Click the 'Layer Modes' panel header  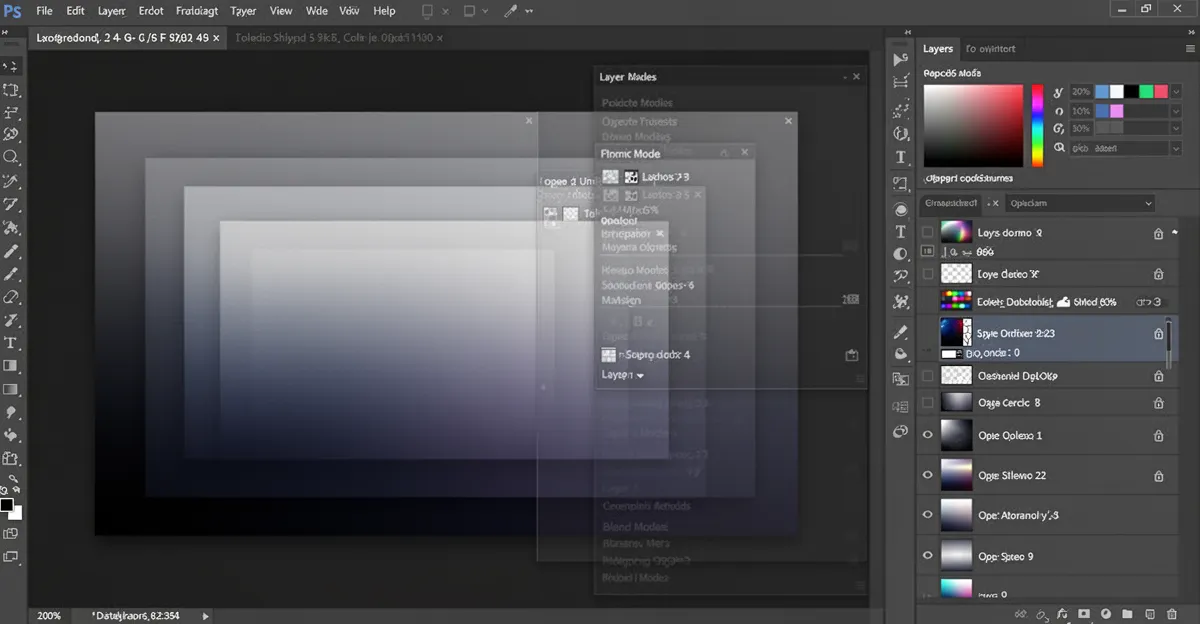point(628,77)
